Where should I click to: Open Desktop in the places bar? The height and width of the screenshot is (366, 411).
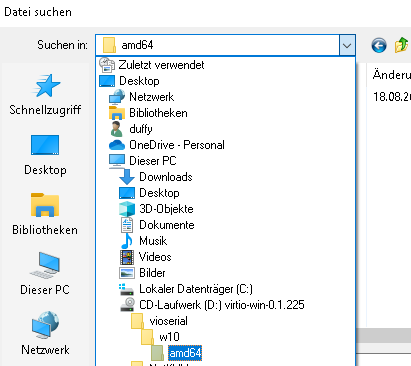pos(45,155)
